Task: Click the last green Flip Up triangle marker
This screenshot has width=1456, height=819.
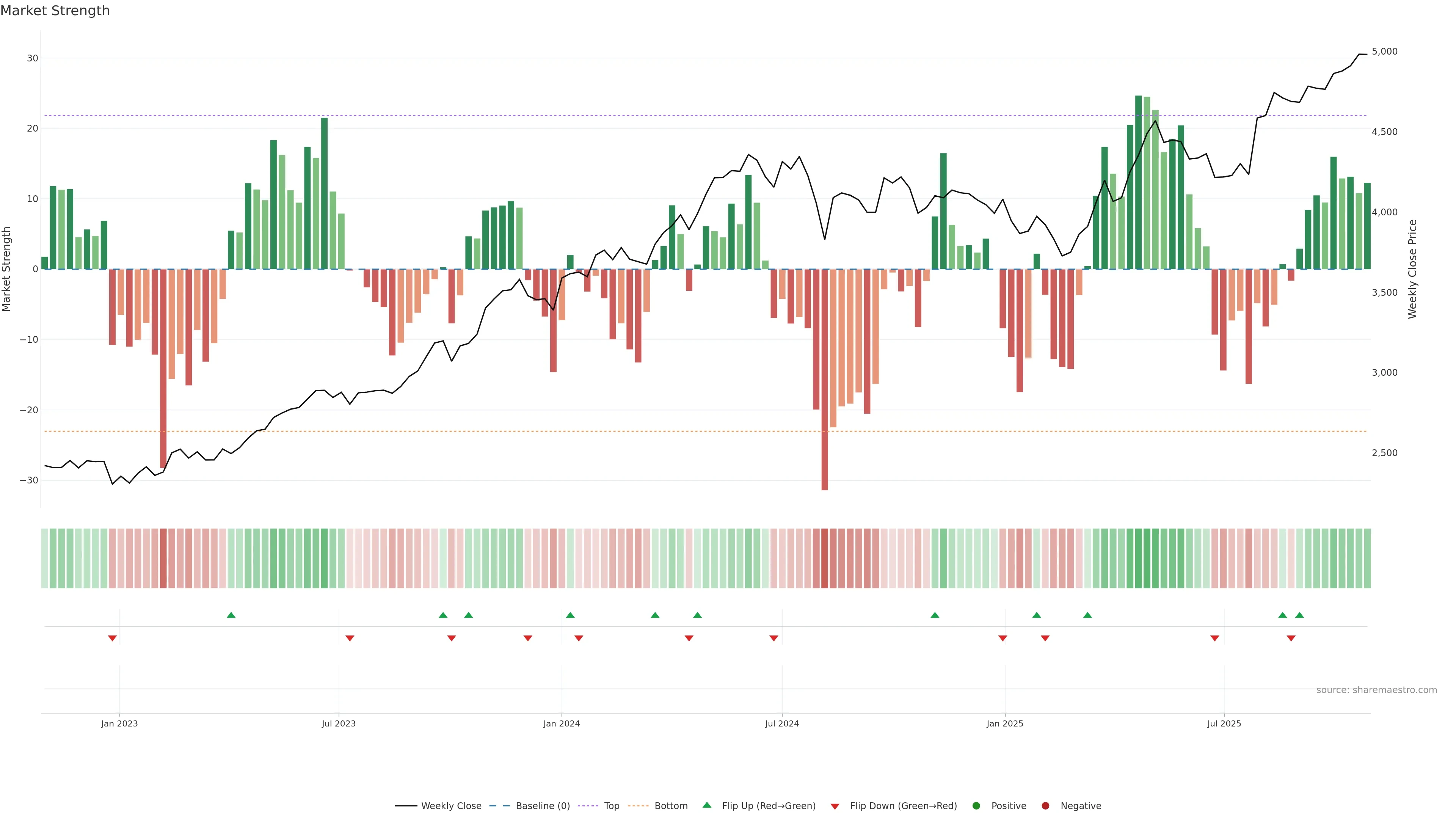Action: (x=1299, y=615)
